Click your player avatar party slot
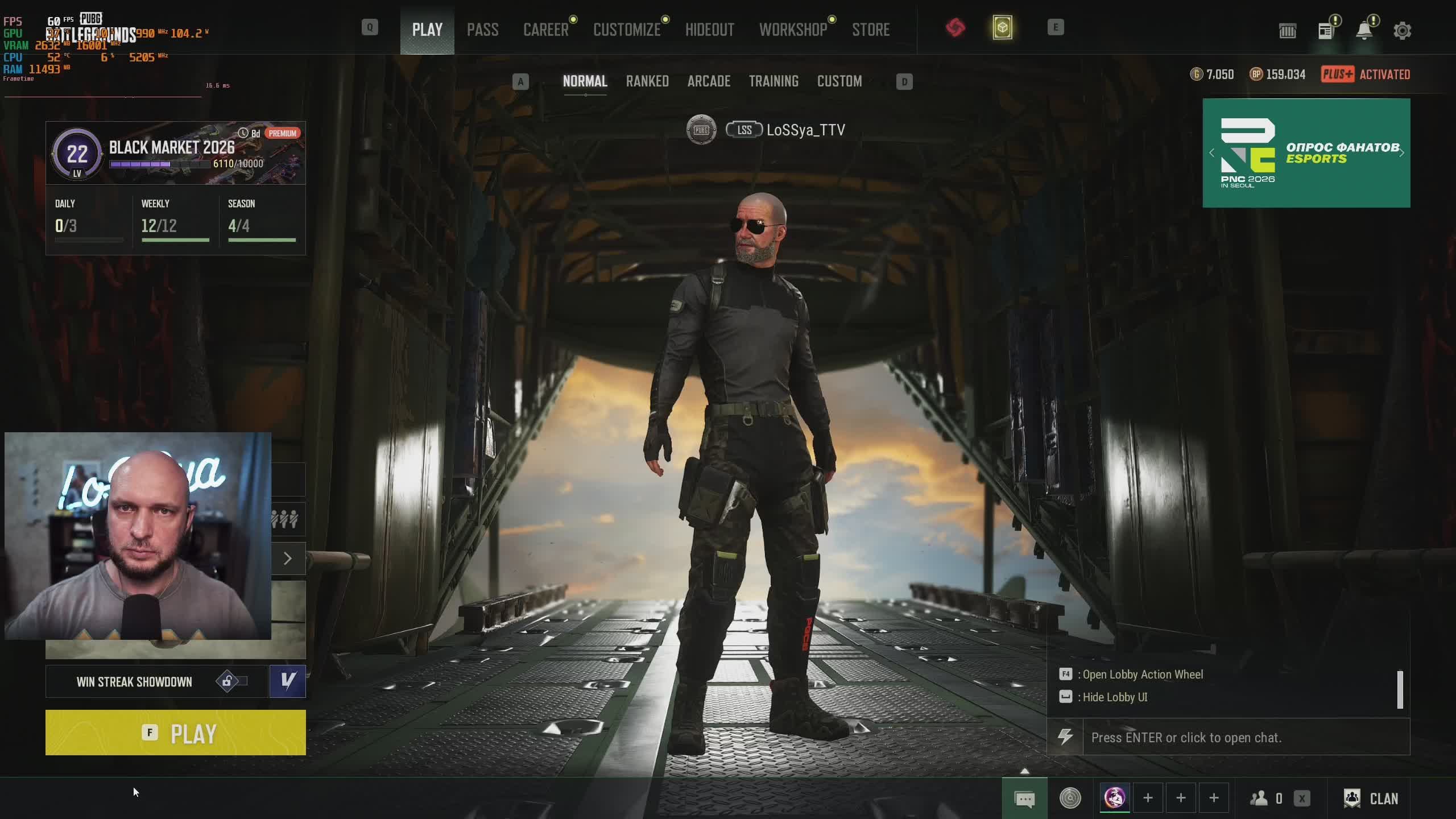Viewport: 1456px width, 819px height. click(x=1115, y=799)
